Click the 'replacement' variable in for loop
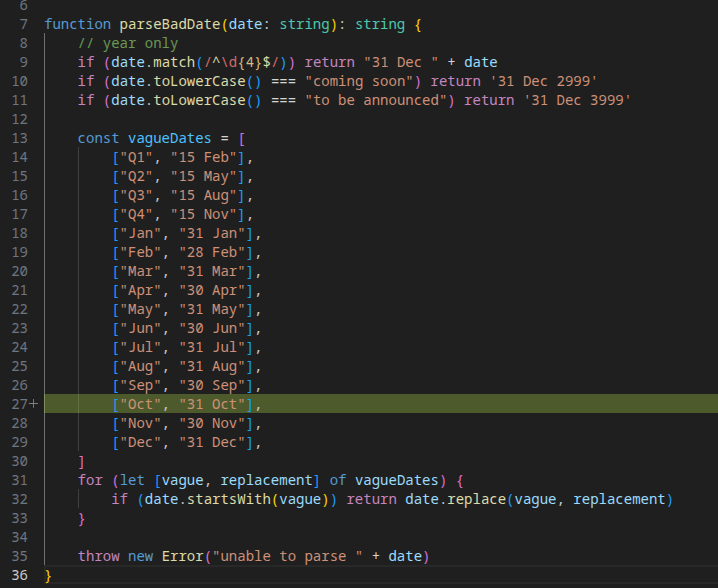Viewport: 718px width, 588px height. tap(267, 480)
